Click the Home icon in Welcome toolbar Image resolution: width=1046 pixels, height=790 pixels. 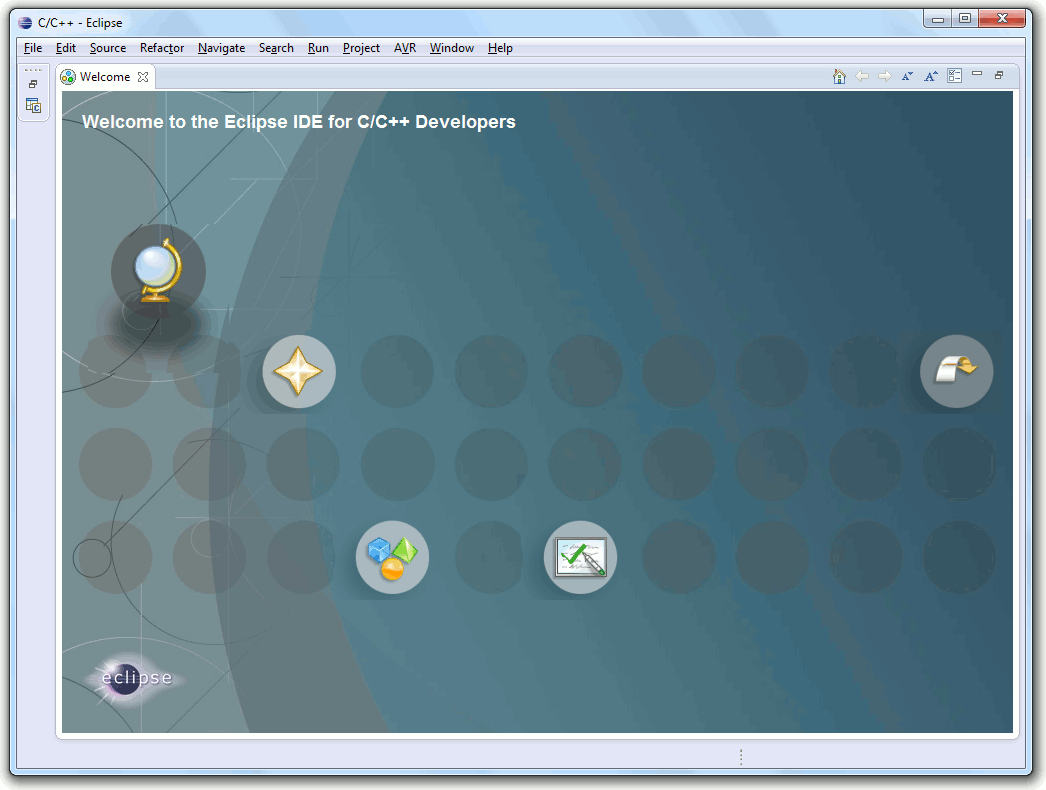pos(839,77)
